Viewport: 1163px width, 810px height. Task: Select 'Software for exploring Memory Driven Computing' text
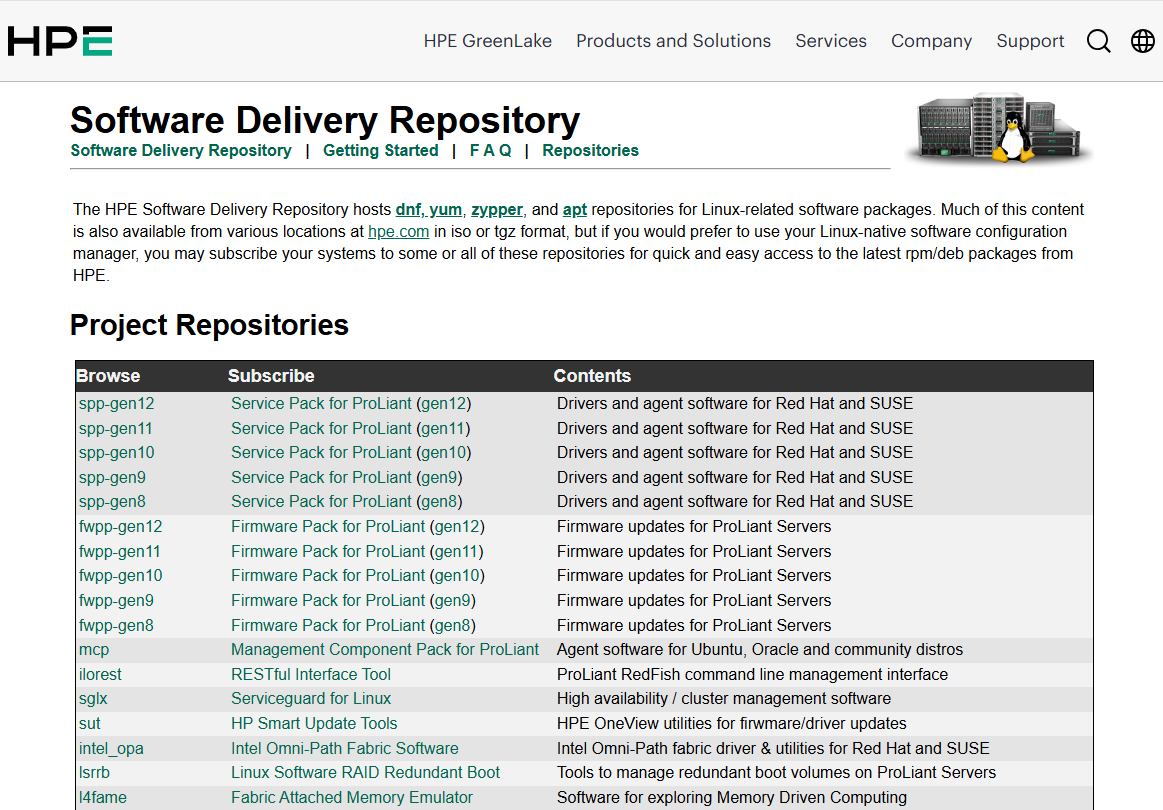732,798
